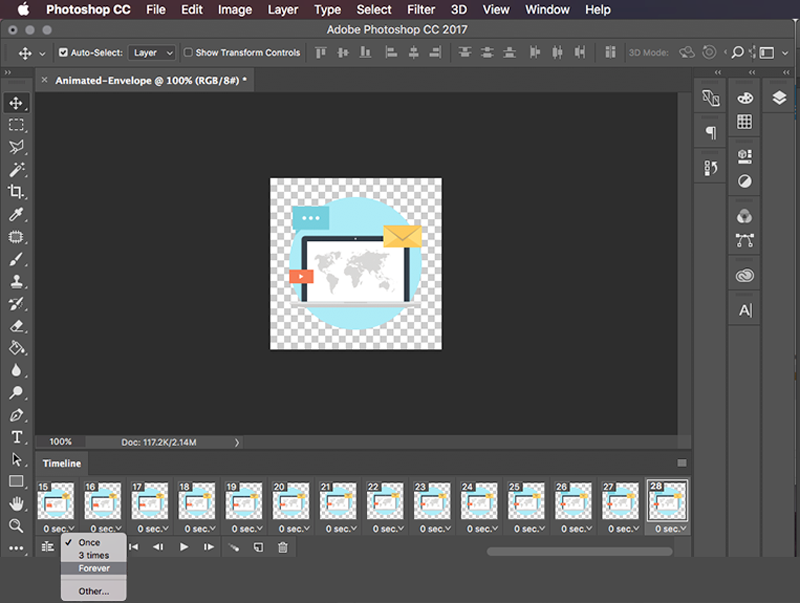Click the tween animation frames icon
This screenshot has width=800, height=603.
coord(234,547)
